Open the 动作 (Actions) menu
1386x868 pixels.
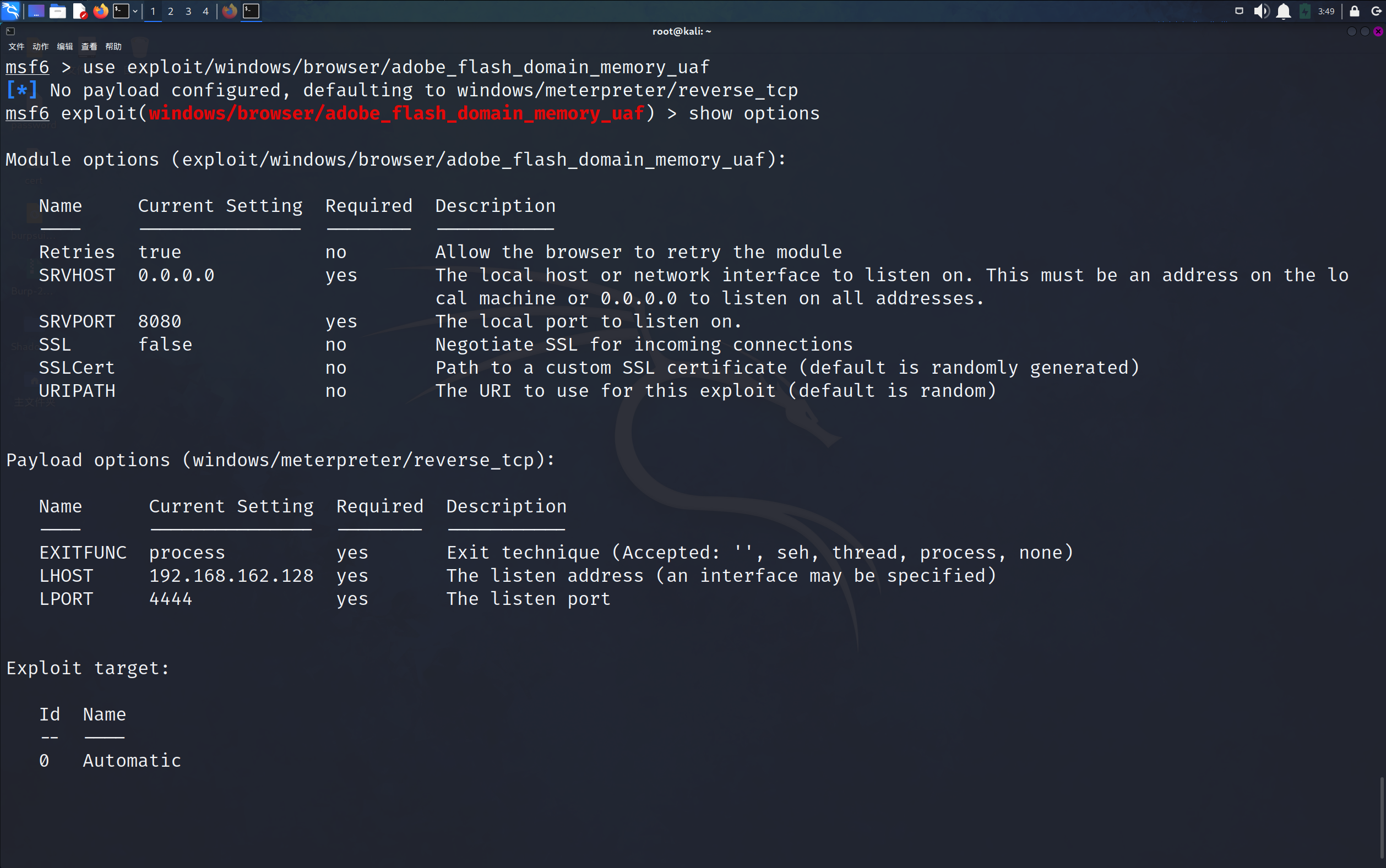(x=41, y=46)
